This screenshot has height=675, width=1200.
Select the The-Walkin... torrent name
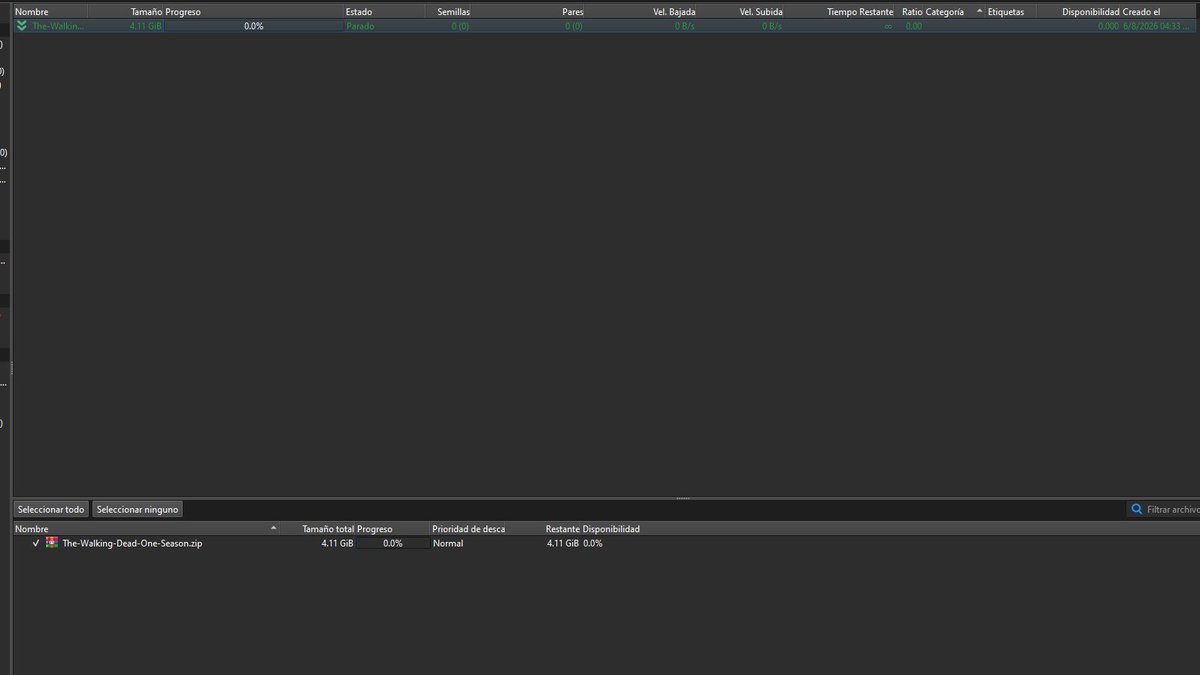(x=59, y=26)
